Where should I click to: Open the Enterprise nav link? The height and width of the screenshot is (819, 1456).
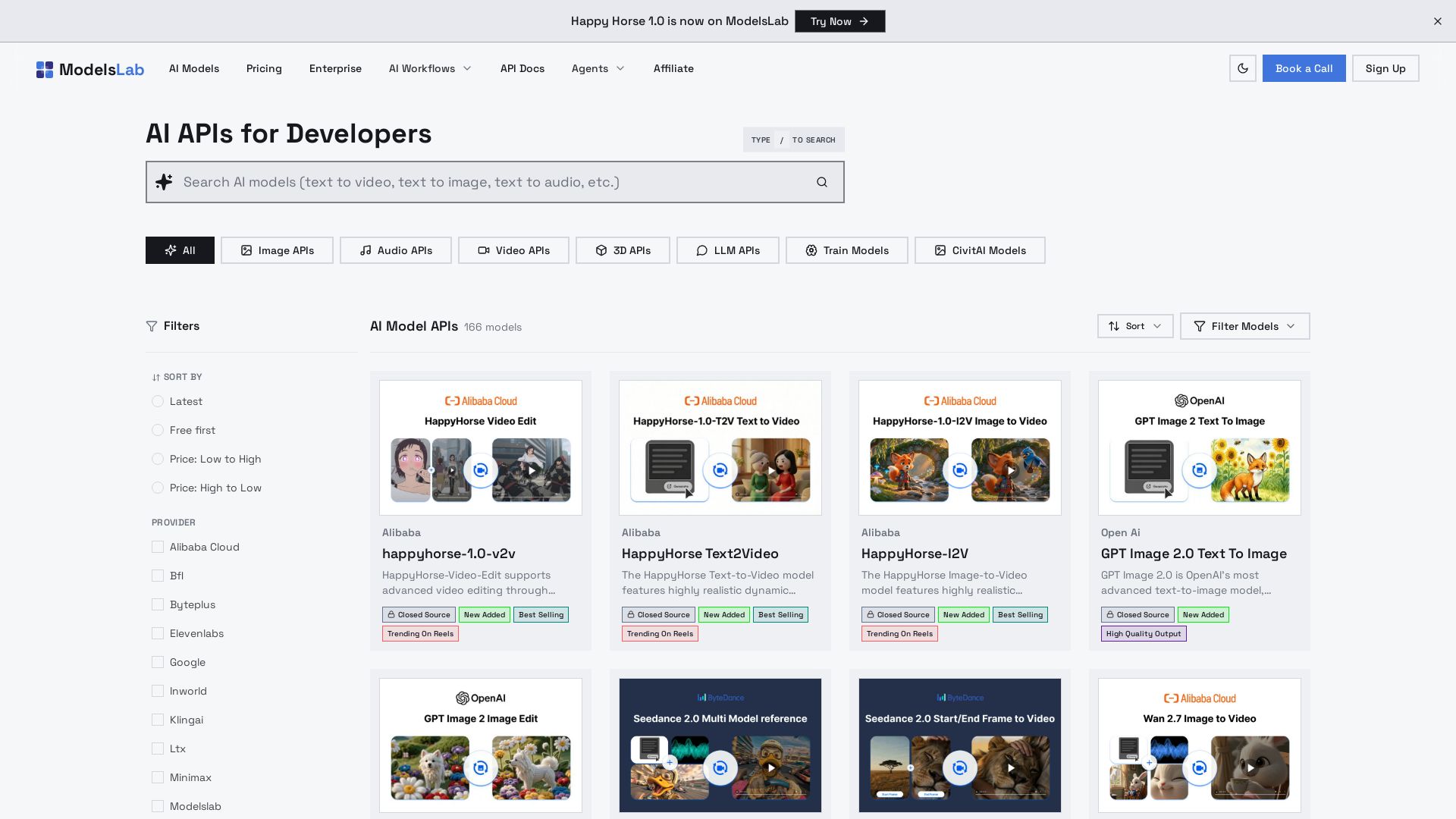[335, 68]
